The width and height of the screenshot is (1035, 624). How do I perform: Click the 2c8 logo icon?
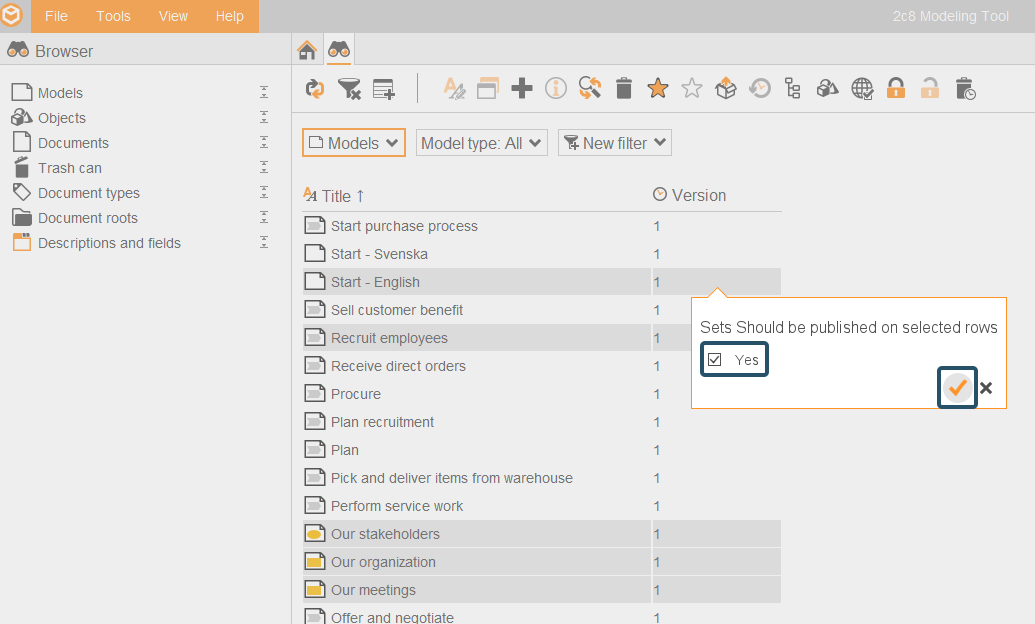point(12,15)
